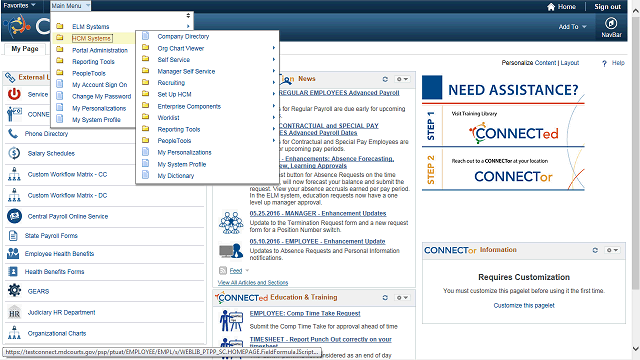Open the Add To dropdown

[x=572, y=27]
